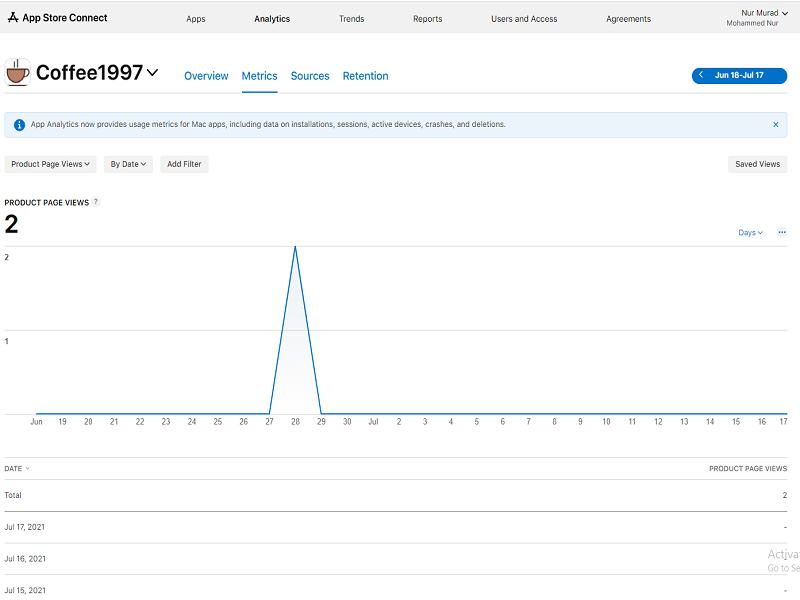Open the Retention tab
Viewport: 800px width, 600px height.
[365, 76]
